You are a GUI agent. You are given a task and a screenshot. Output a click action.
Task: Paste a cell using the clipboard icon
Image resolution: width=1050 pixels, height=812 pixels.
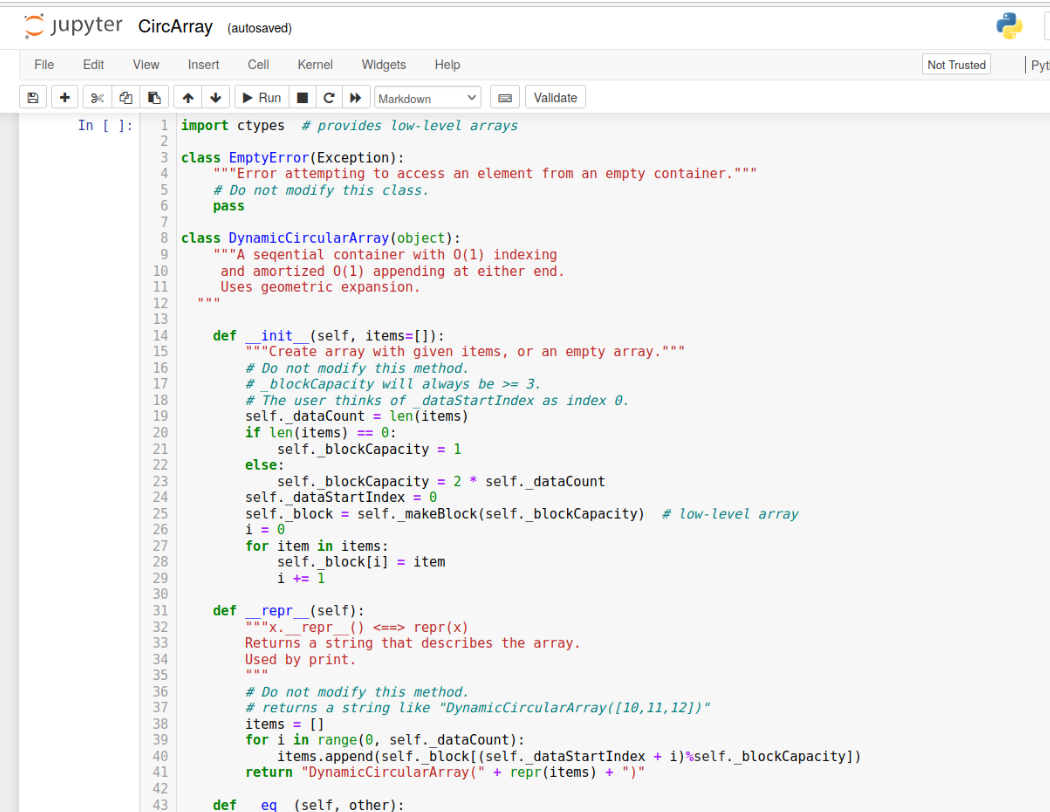155,97
